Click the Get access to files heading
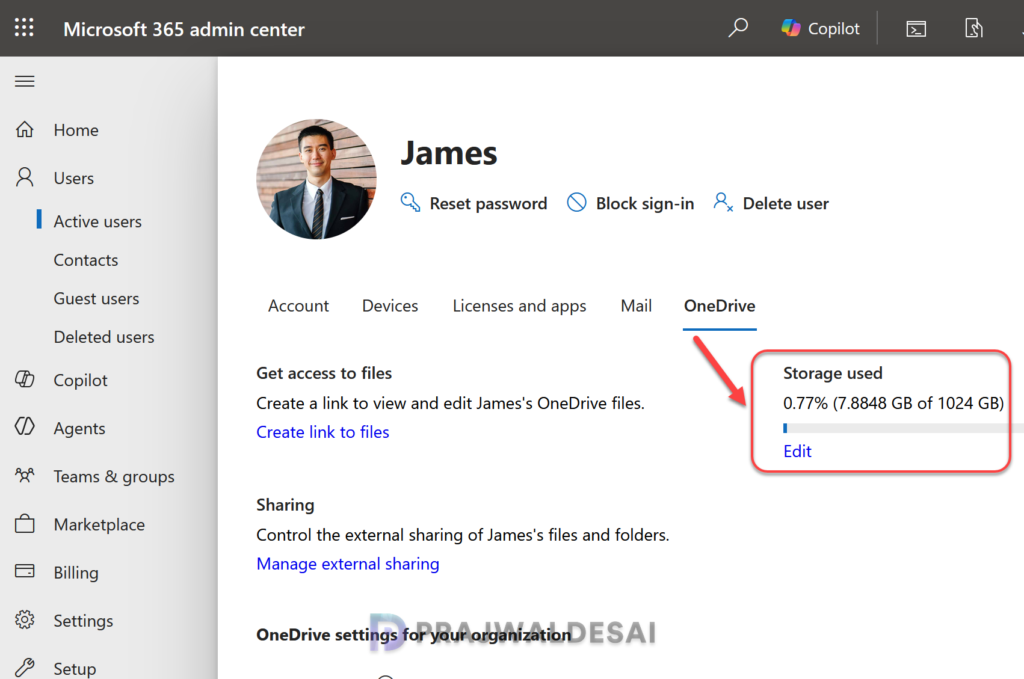The image size is (1024, 679). click(x=324, y=373)
